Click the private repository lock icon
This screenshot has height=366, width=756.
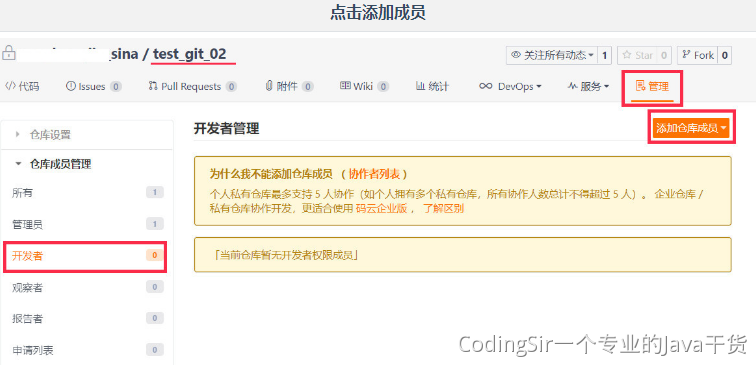pyautogui.click(x=8, y=53)
